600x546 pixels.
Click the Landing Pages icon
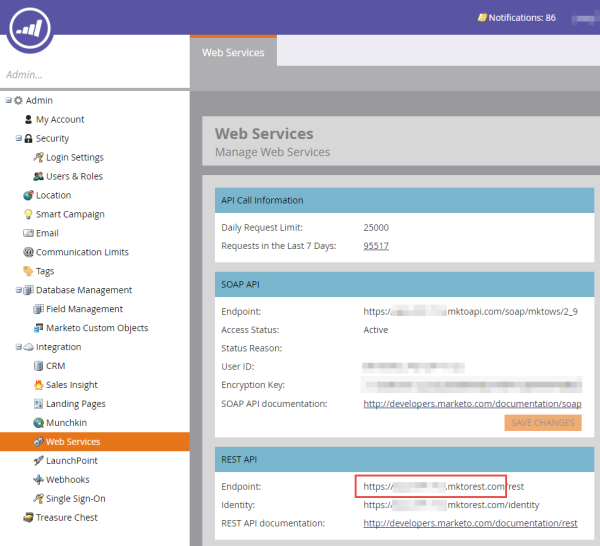click(x=38, y=404)
